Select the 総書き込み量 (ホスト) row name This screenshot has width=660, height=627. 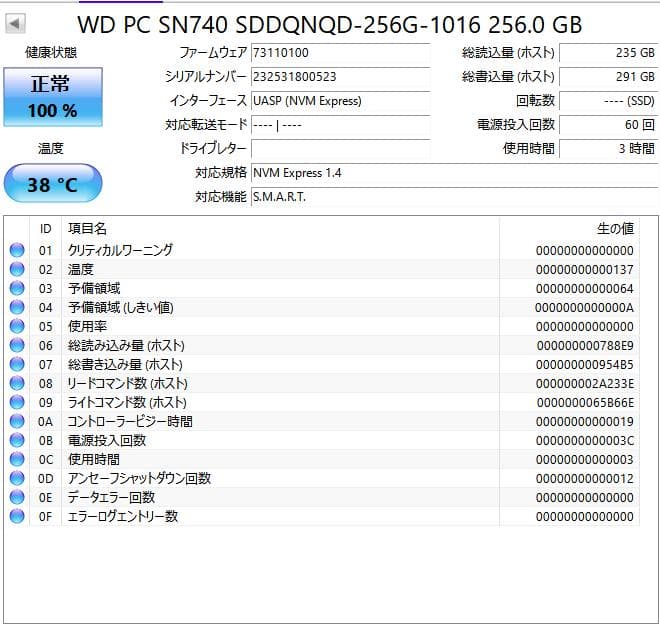point(125,364)
